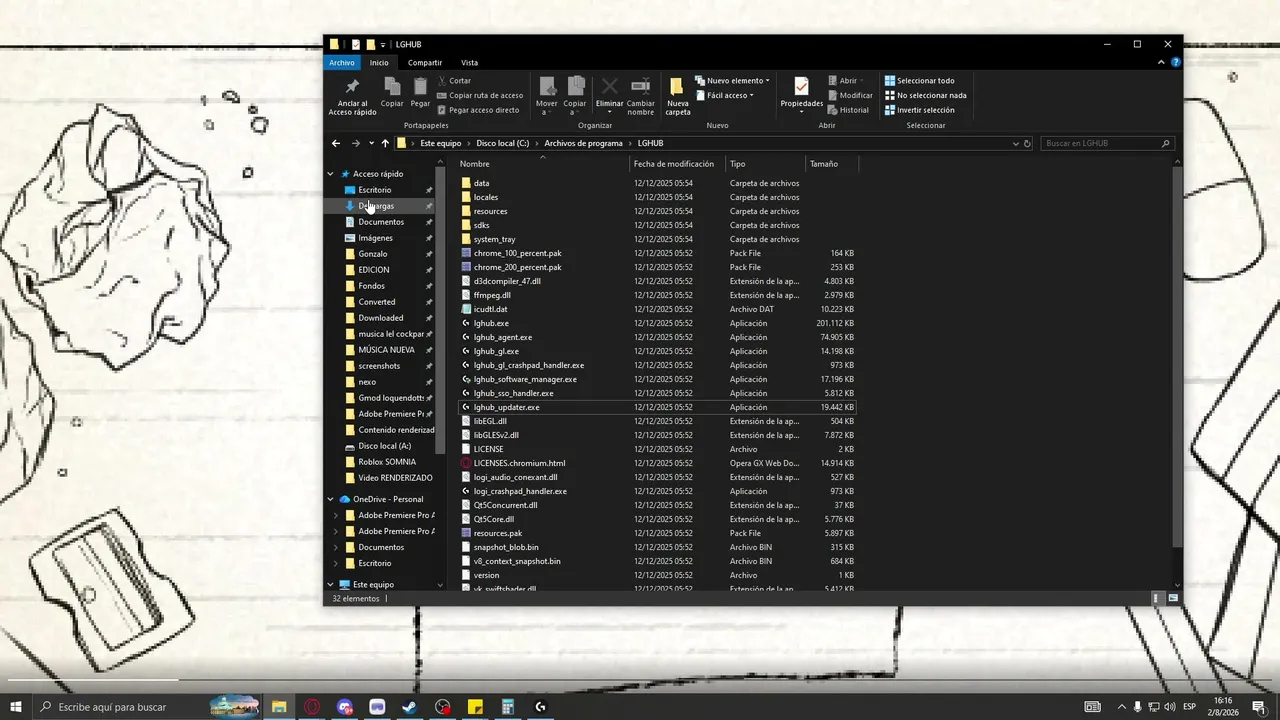Open Logitech G HUB taskbar icon

(541, 707)
